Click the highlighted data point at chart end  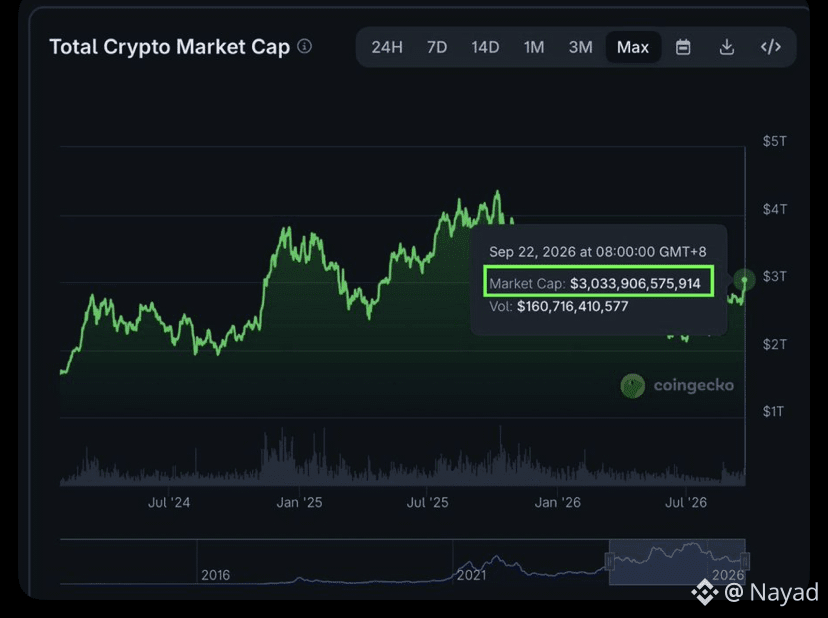click(745, 279)
